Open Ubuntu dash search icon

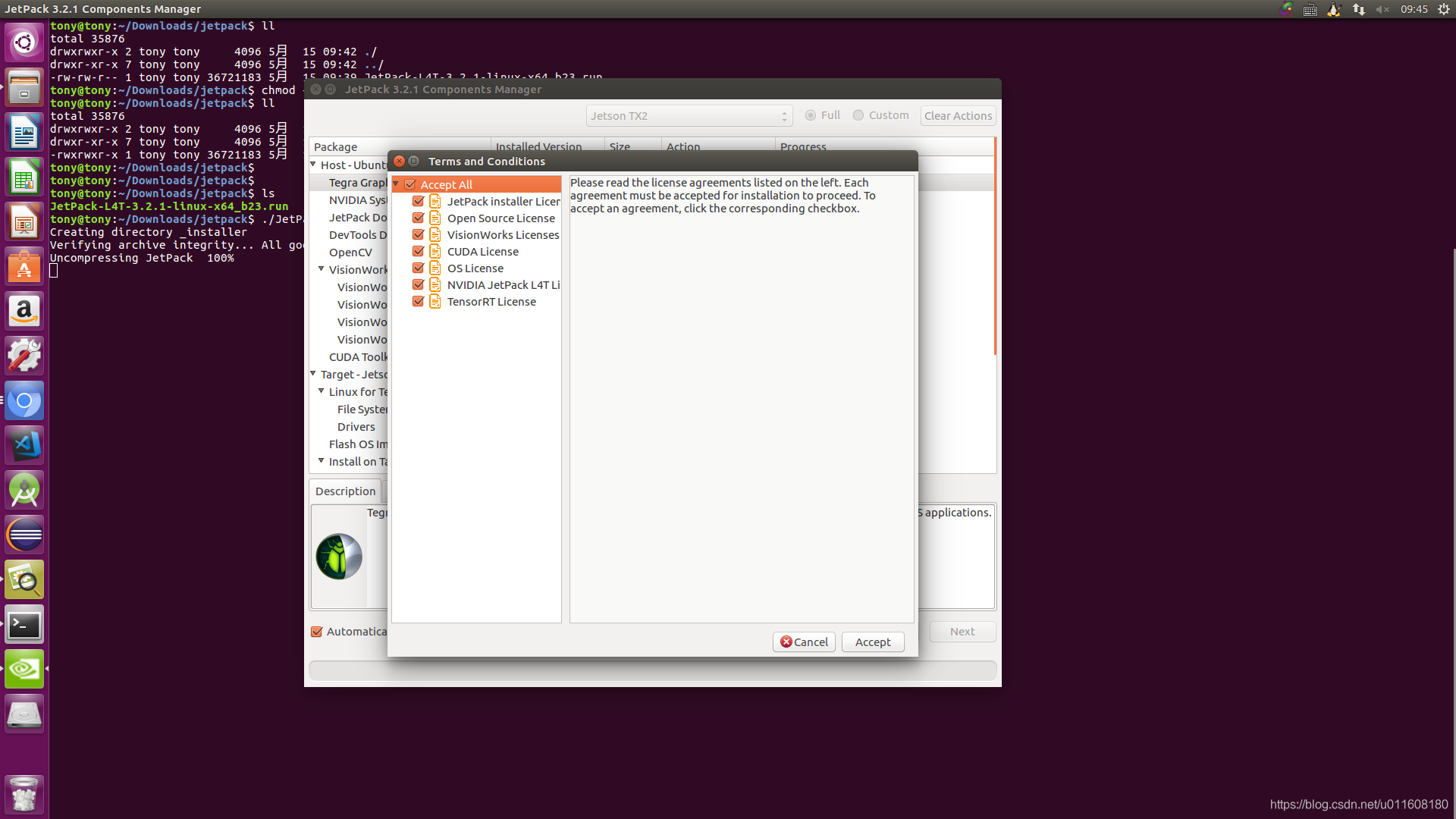(x=24, y=43)
